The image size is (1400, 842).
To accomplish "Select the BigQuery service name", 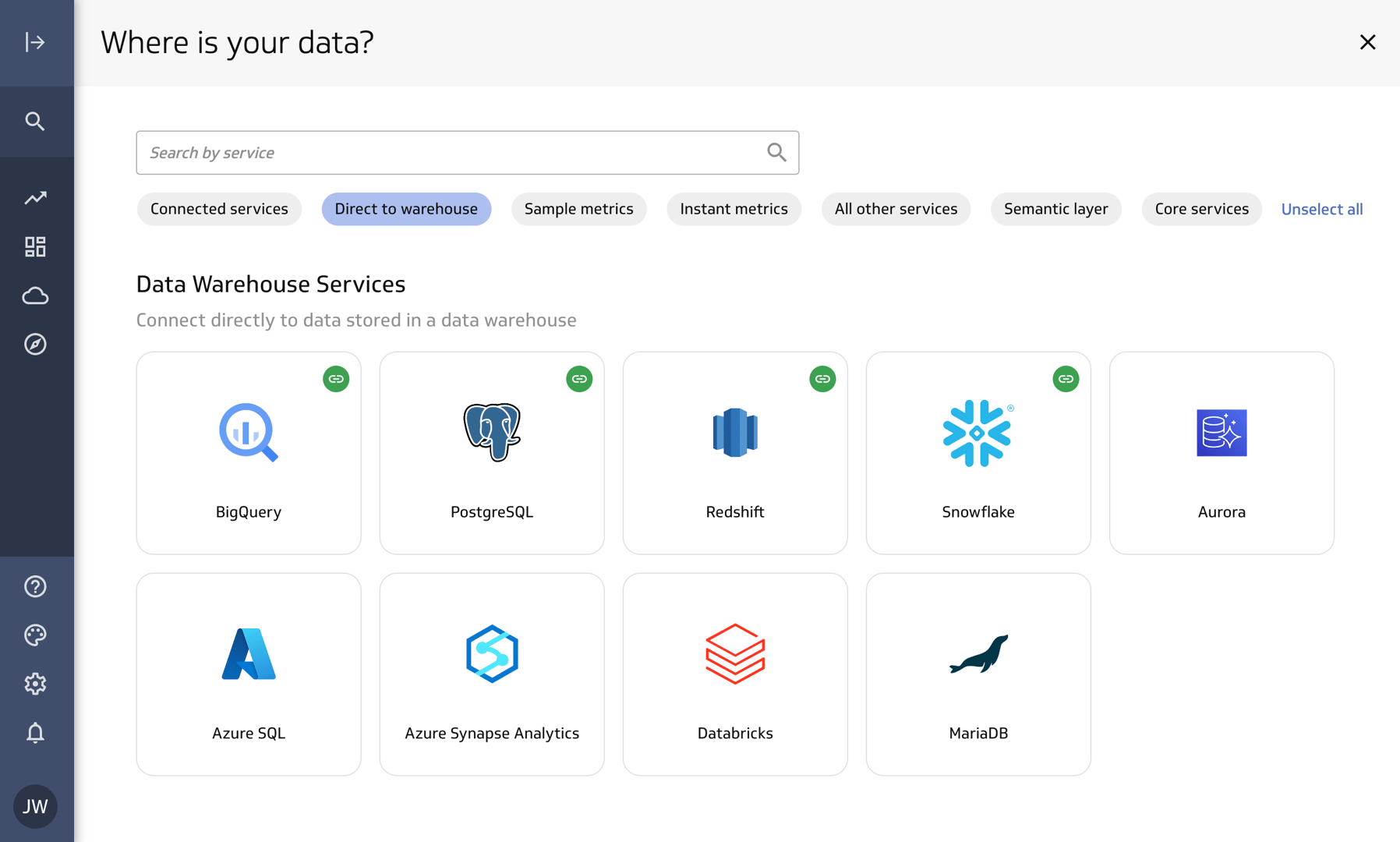I will 249,512.
